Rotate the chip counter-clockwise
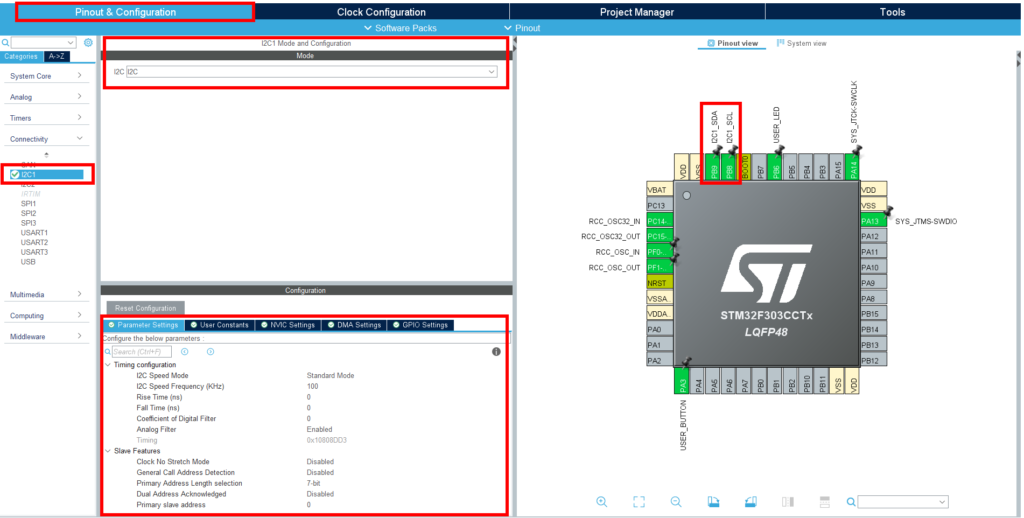 point(750,502)
